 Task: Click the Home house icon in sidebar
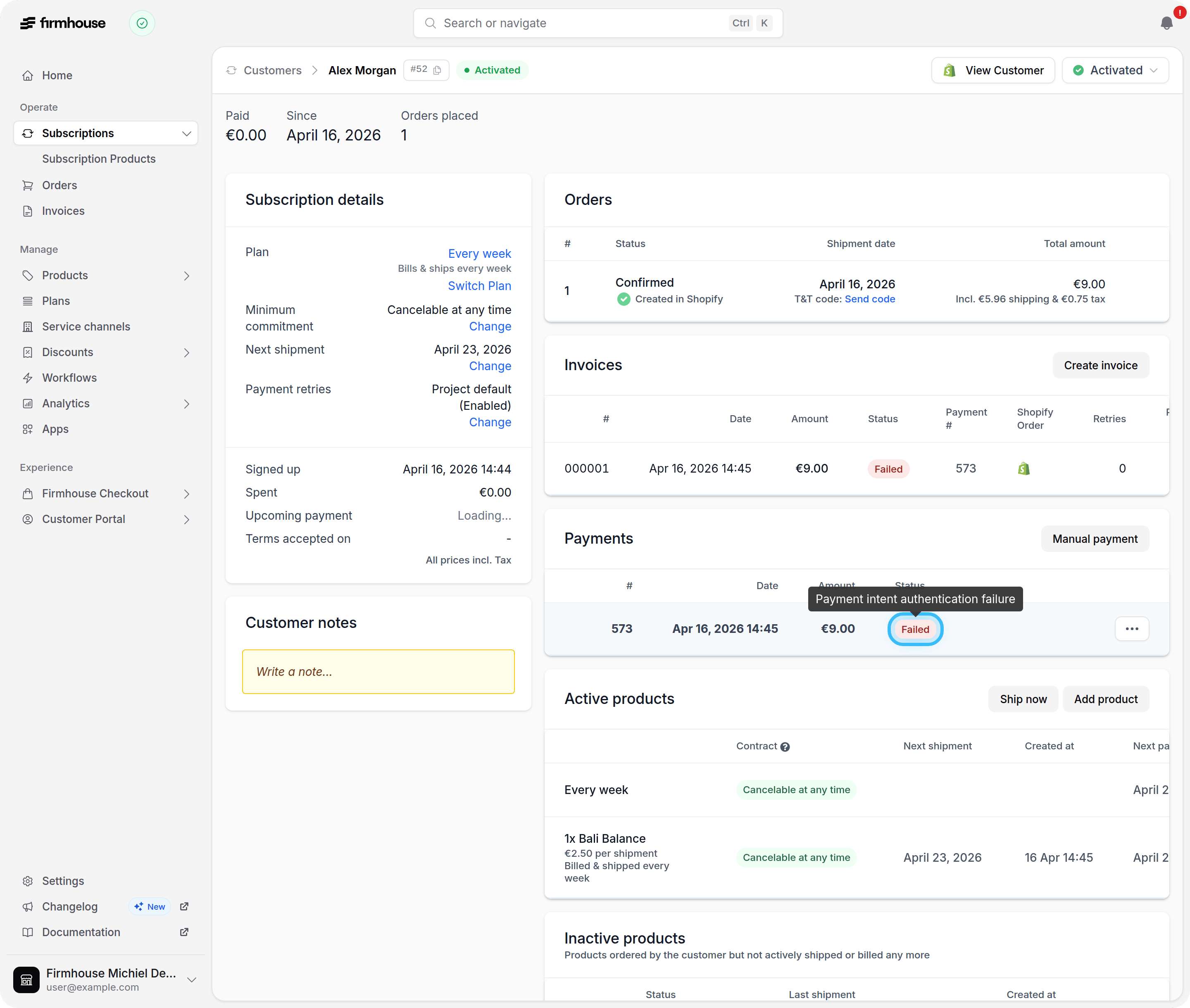[x=27, y=76]
